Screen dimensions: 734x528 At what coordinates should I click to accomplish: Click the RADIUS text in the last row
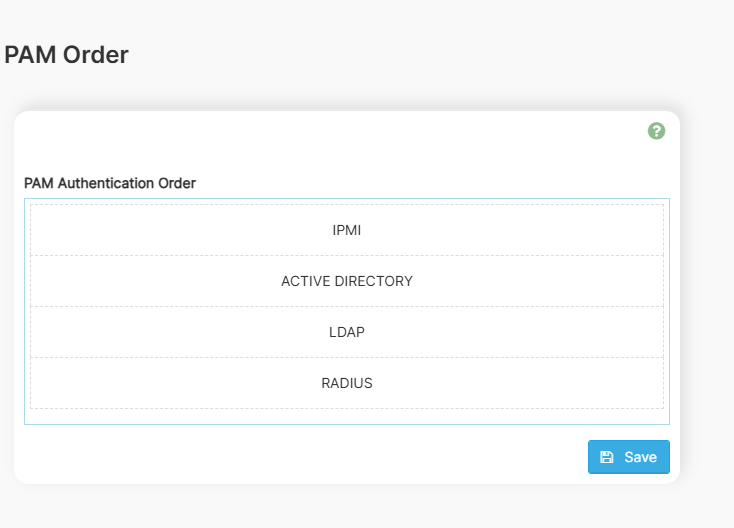(347, 383)
